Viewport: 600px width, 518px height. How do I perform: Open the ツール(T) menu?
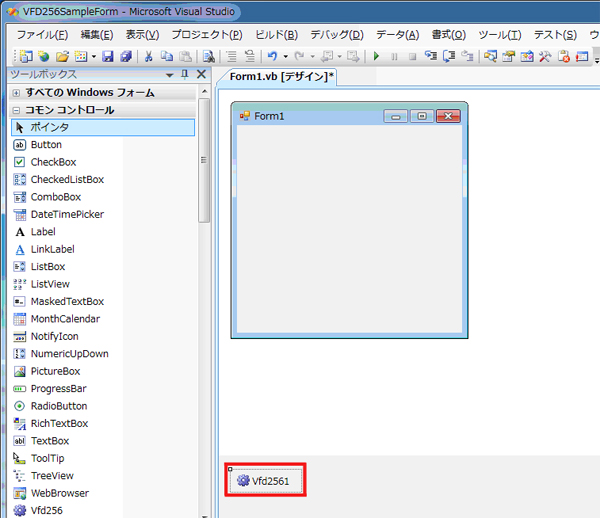pyautogui.click(x=500, y=35)
